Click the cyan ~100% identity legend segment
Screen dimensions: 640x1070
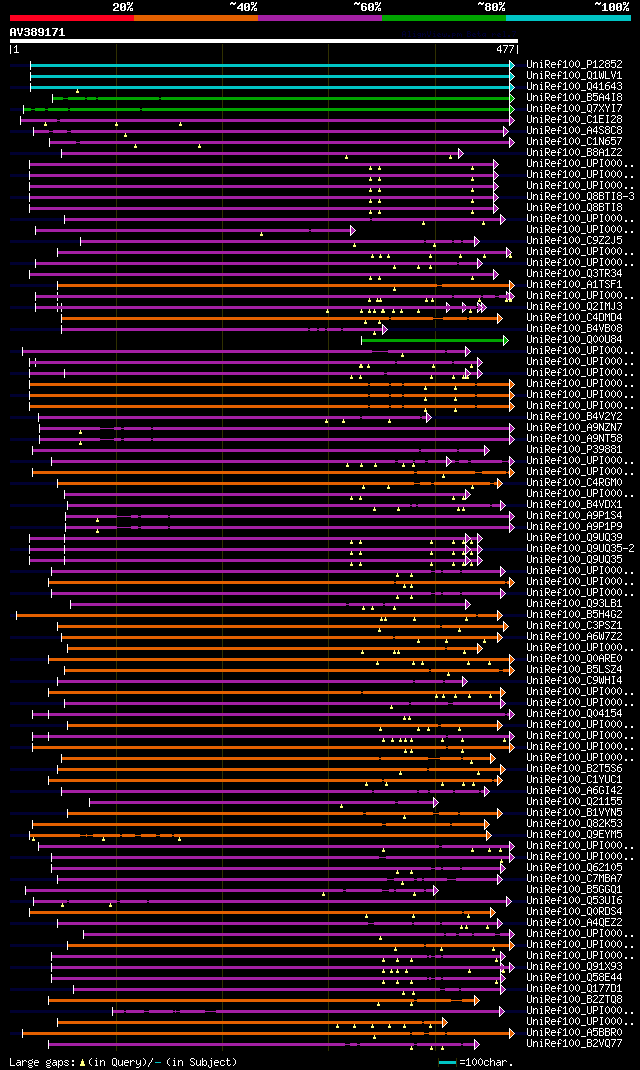tap(568, 18)
